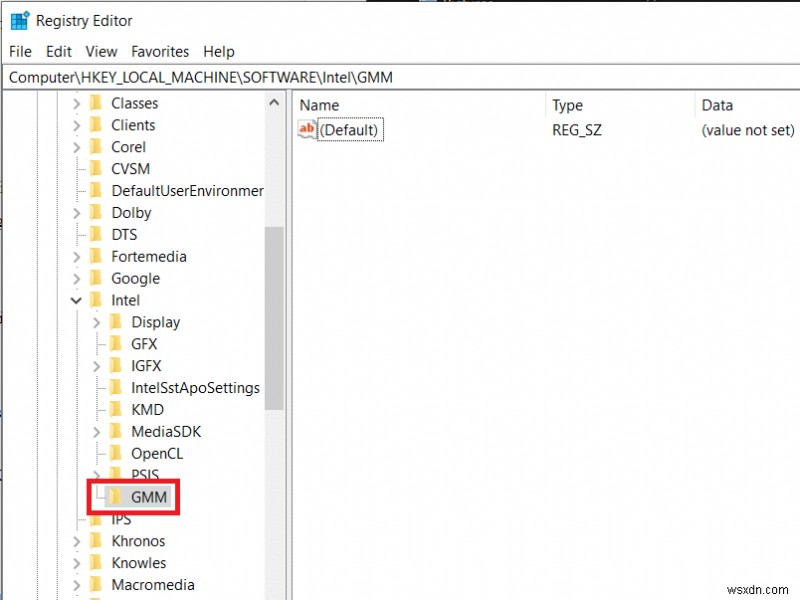The height and width of the screenshot is (600, 800).
Task: Click the registry path address bar
Action: (401, 78)
